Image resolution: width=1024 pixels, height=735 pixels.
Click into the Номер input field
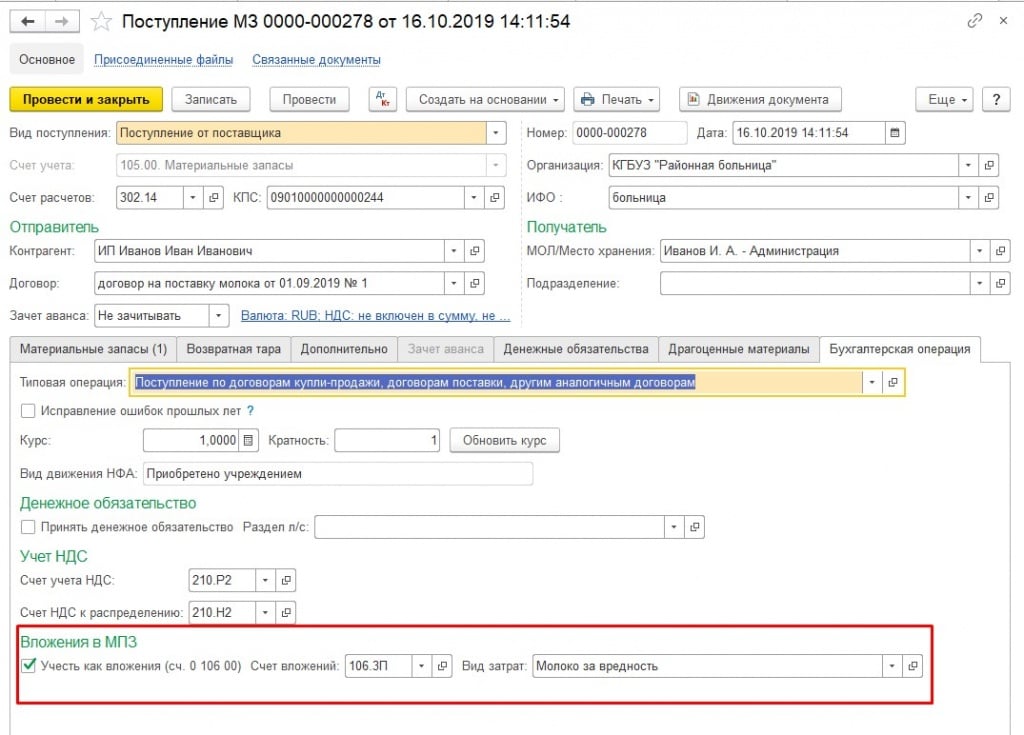[629, 133]
